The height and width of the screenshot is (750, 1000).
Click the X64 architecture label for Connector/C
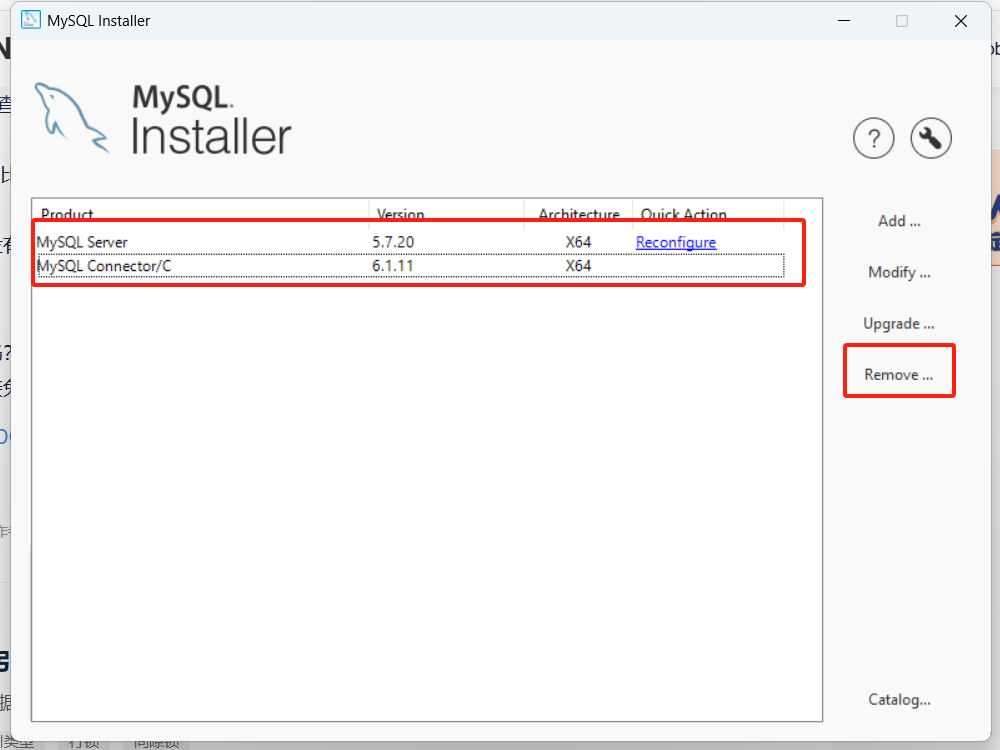(578, 266)
